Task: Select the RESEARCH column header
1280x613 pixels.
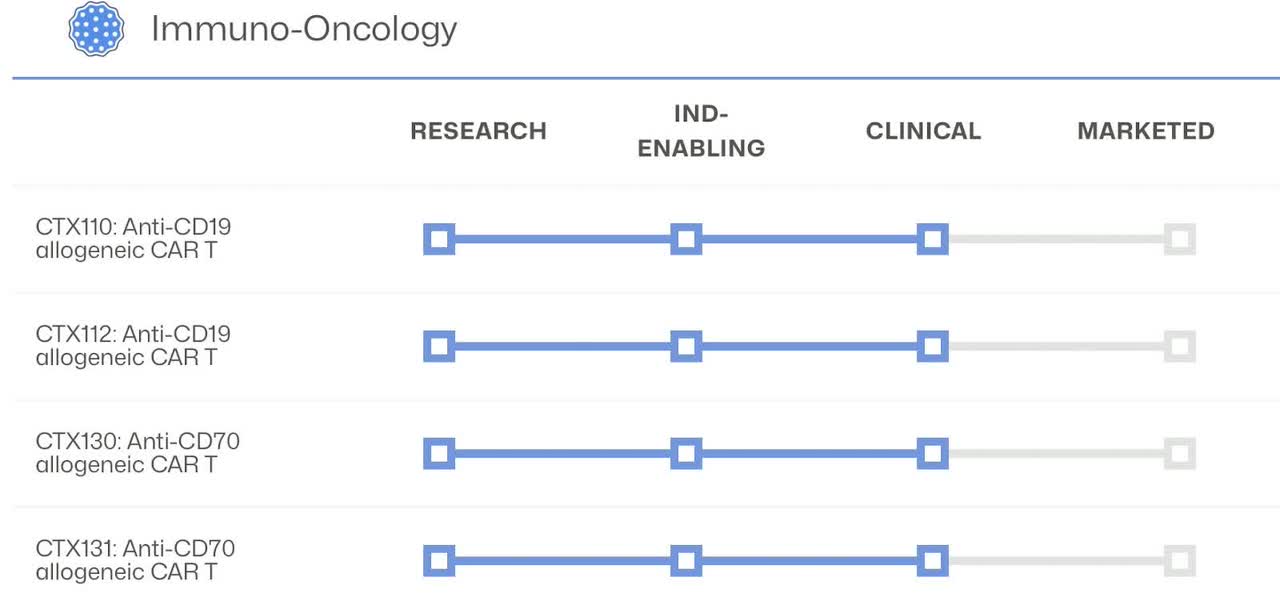Action: coord(478,131)
